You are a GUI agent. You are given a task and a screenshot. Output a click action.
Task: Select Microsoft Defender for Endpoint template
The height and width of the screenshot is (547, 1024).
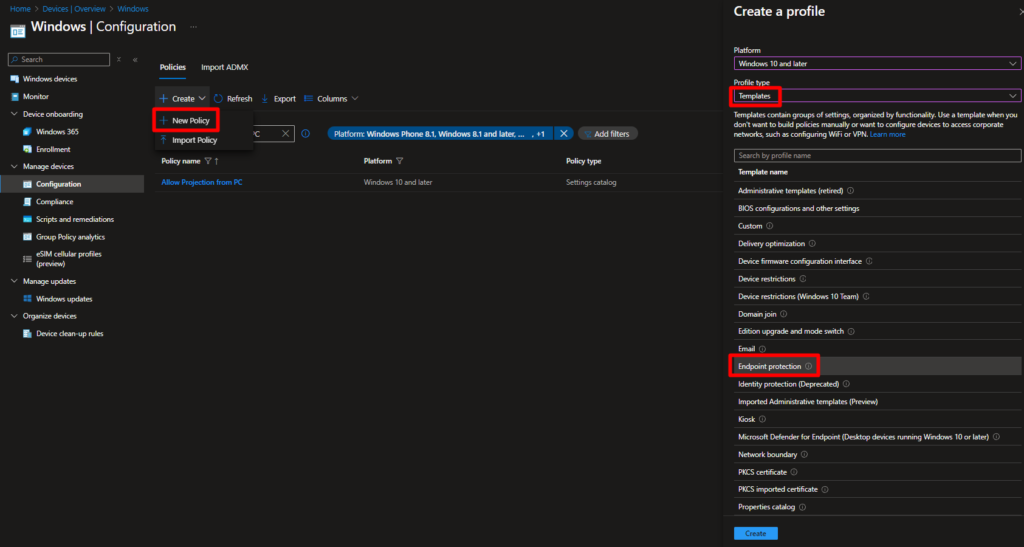click(877, 437)
